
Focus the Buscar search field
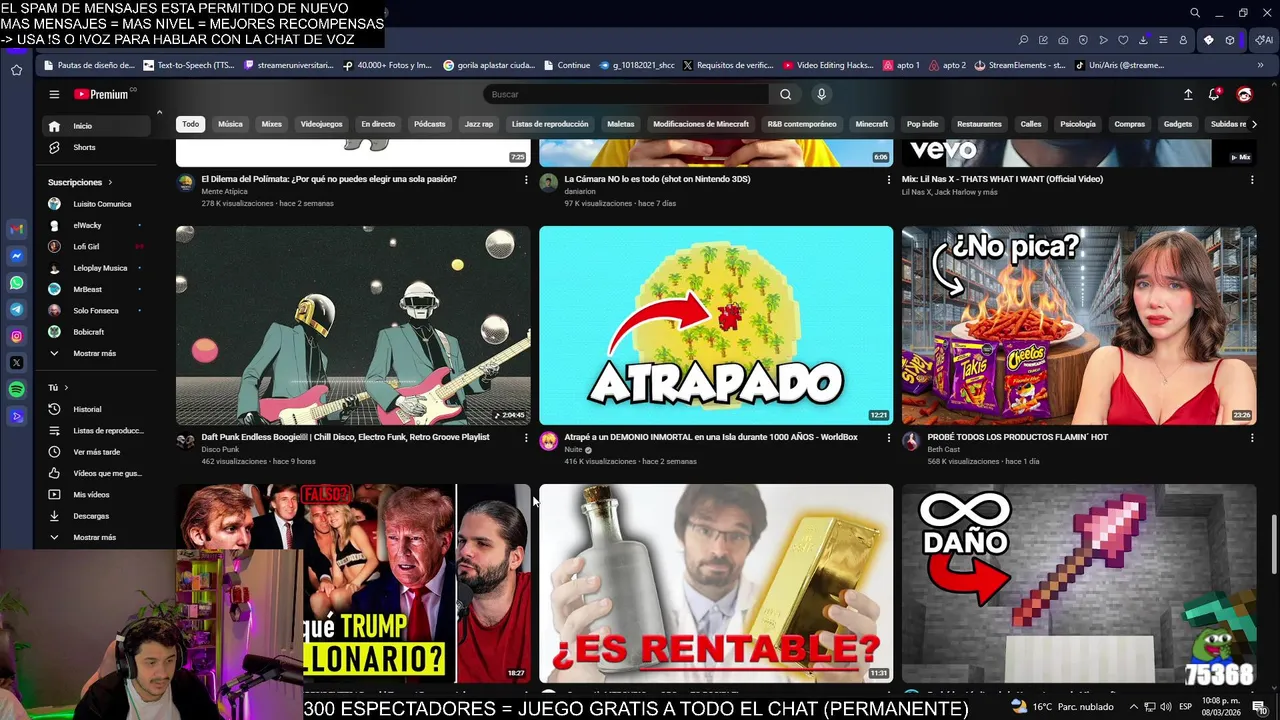(x=625, y=94)
